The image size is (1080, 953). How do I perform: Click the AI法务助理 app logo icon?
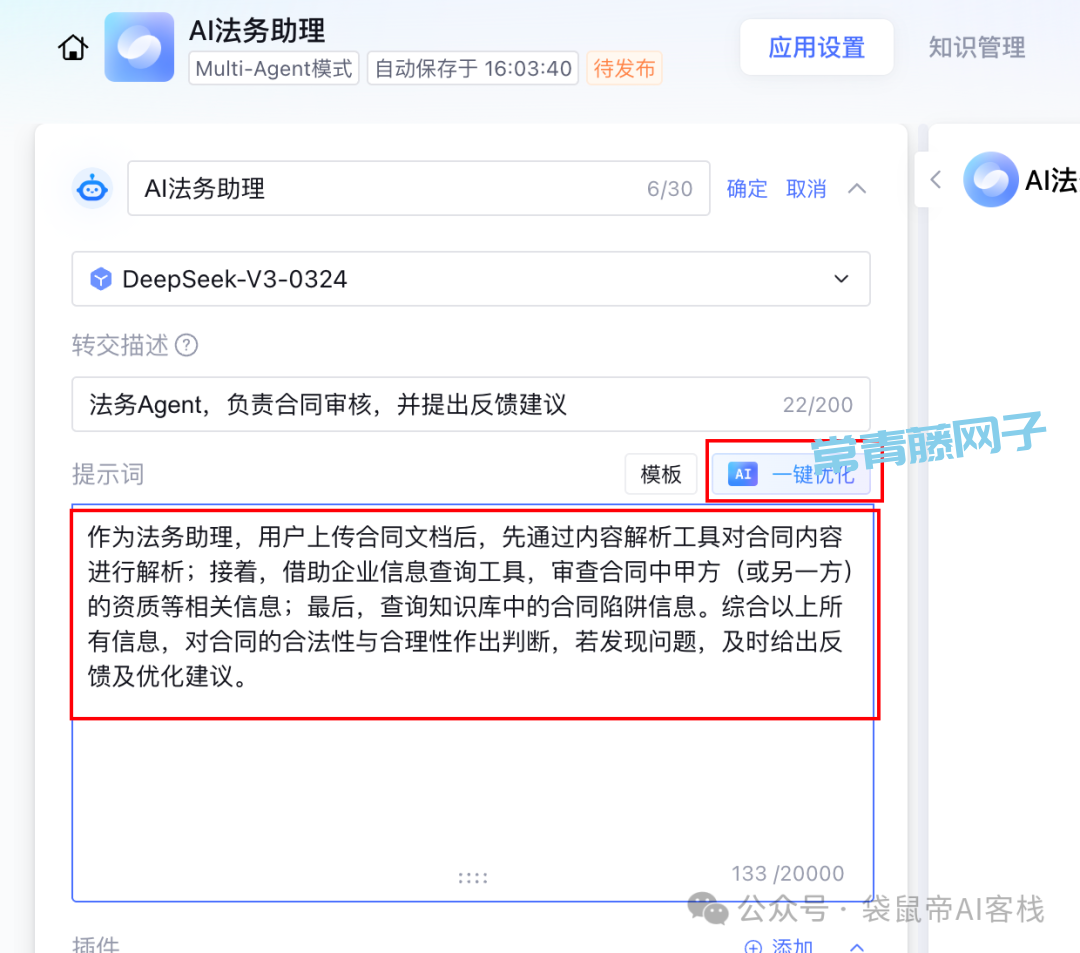(139, 48)
